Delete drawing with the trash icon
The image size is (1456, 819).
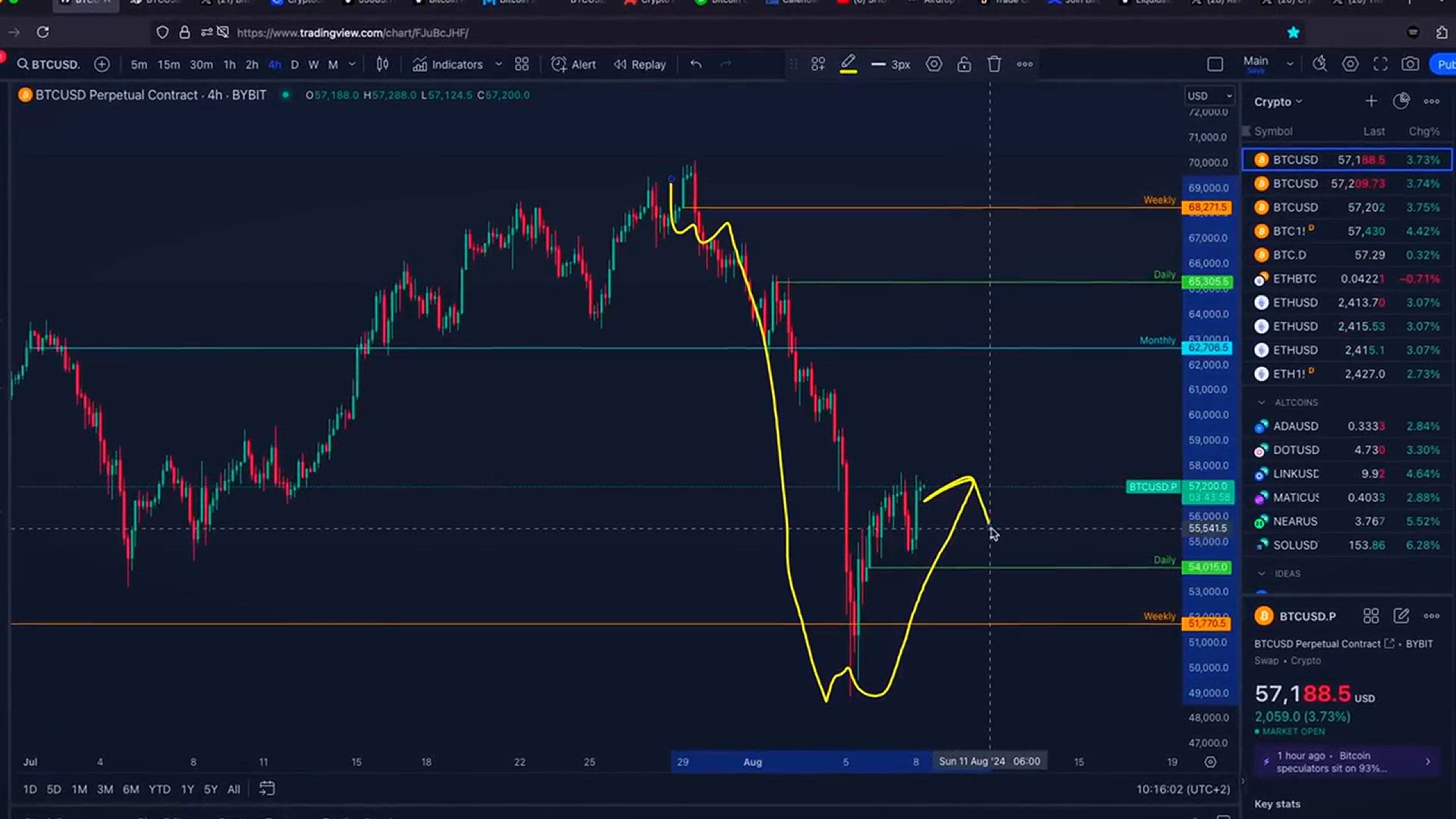(x=994, y=64)
